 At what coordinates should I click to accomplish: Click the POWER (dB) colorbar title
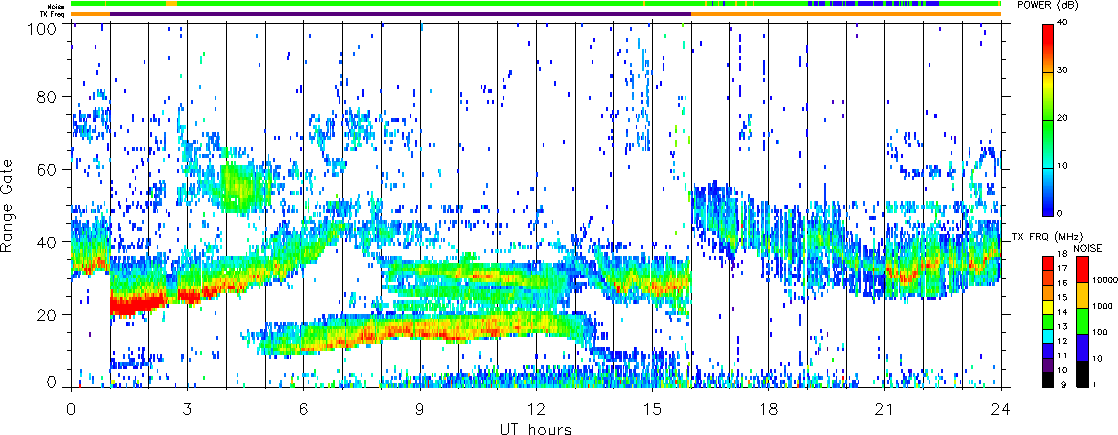pos(1047,6)
